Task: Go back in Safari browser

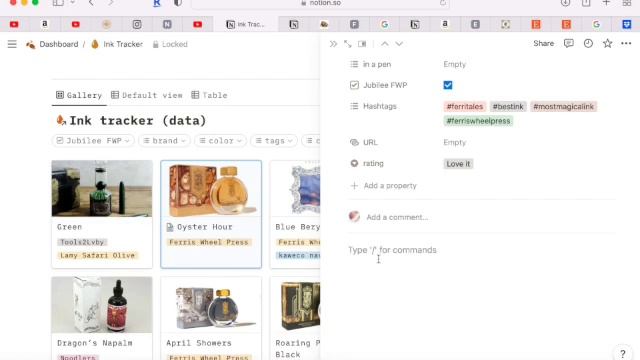Action: pos(91,2)
